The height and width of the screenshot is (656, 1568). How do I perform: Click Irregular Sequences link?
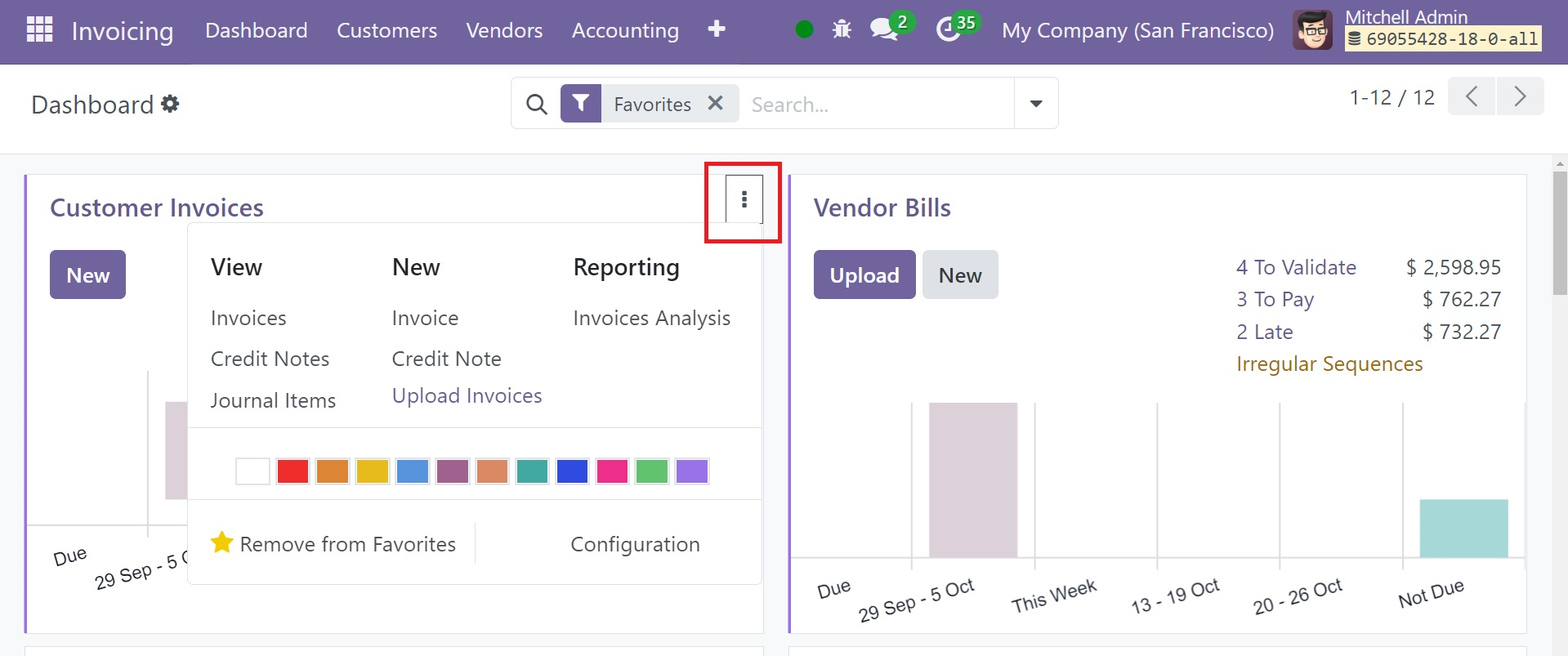(1329, 364)
